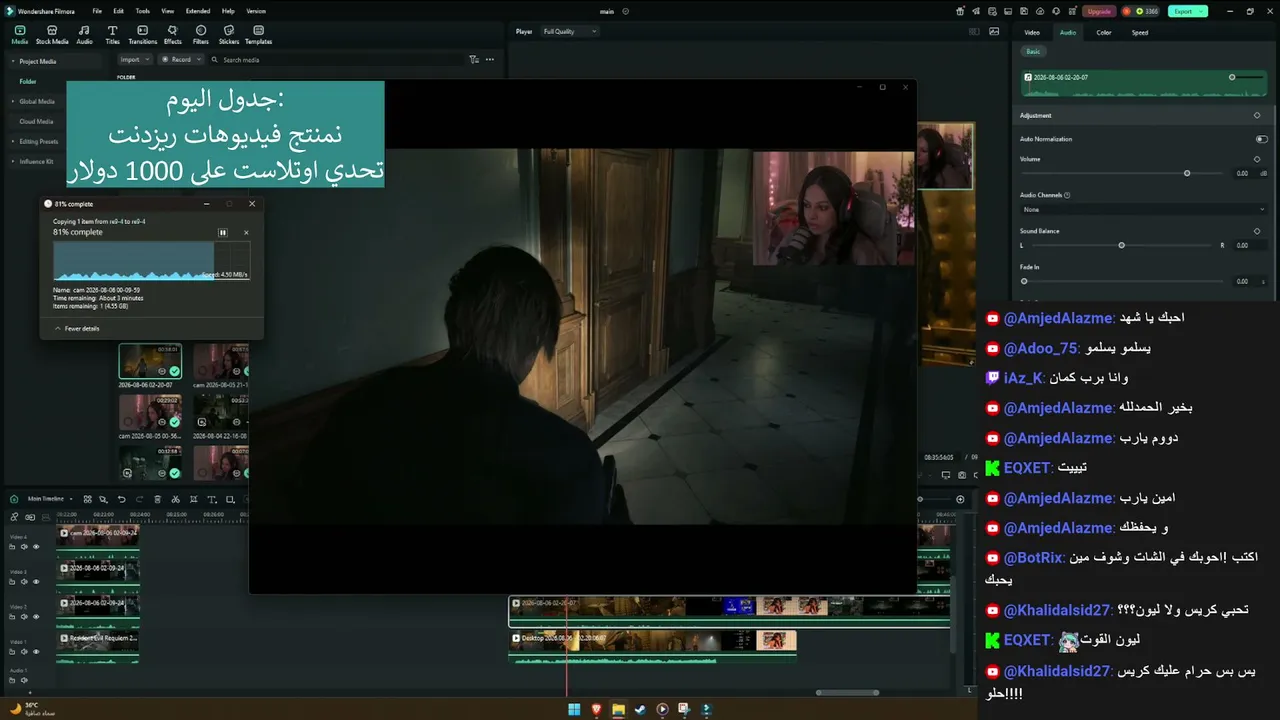Click the Delete trash icon in timeline toolbar
1280x720 pixels.
(158, 499)
